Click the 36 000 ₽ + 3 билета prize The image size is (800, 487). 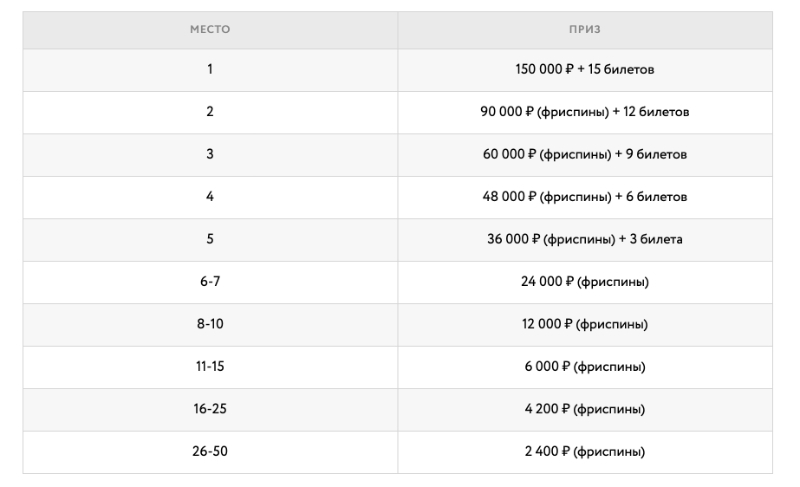585,240
